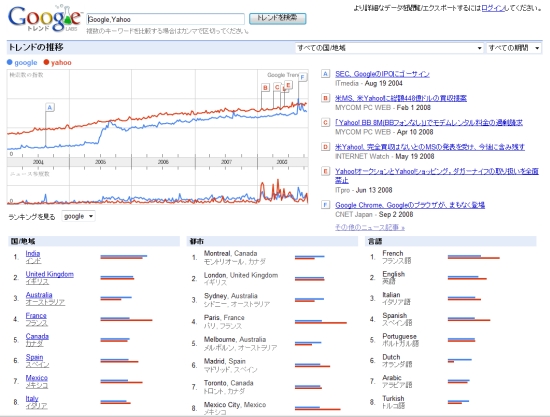Click the Portuguese language row

tap(450, 339)
